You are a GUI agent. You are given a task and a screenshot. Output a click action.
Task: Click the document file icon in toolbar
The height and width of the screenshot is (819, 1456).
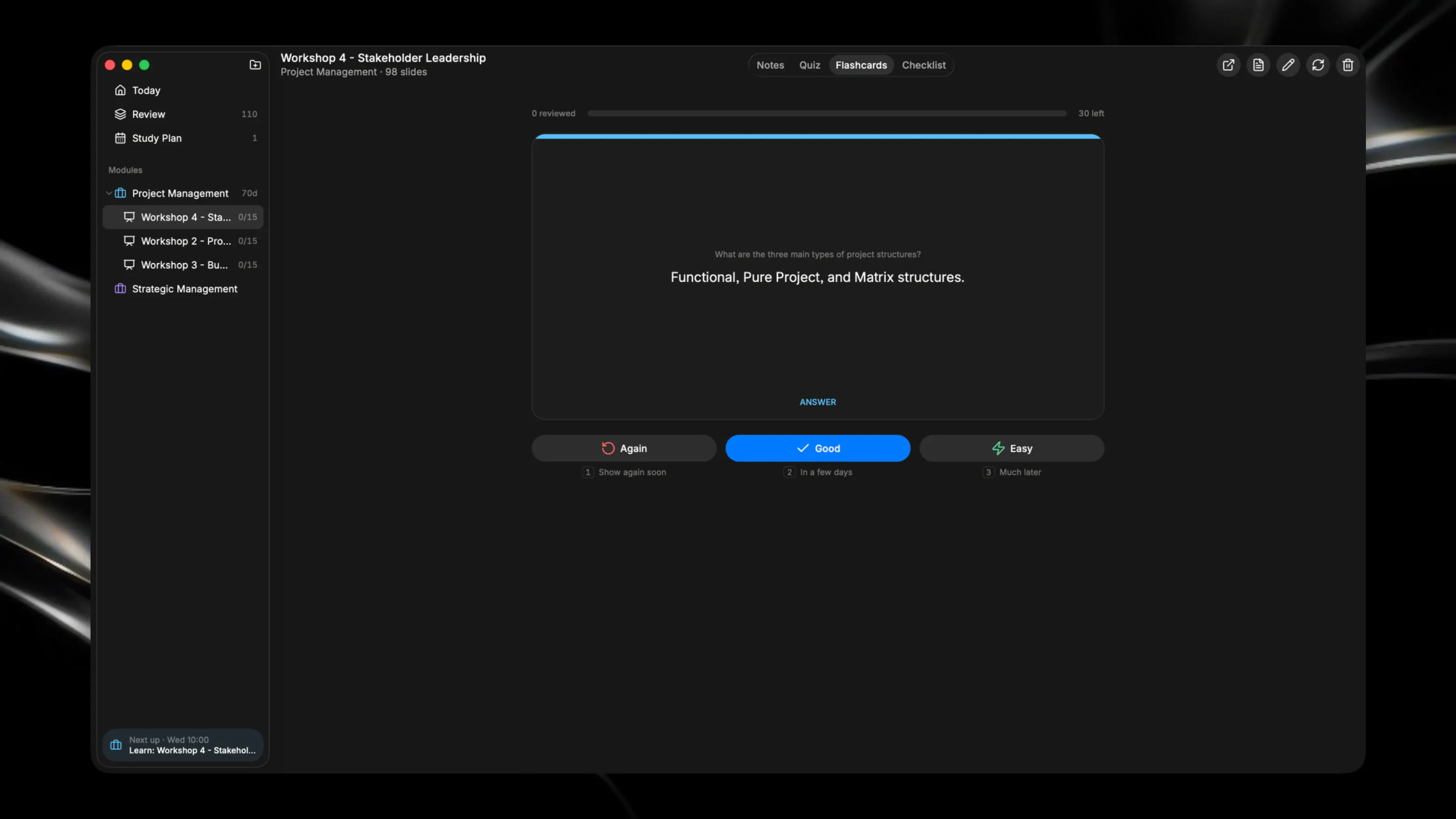1258,65
